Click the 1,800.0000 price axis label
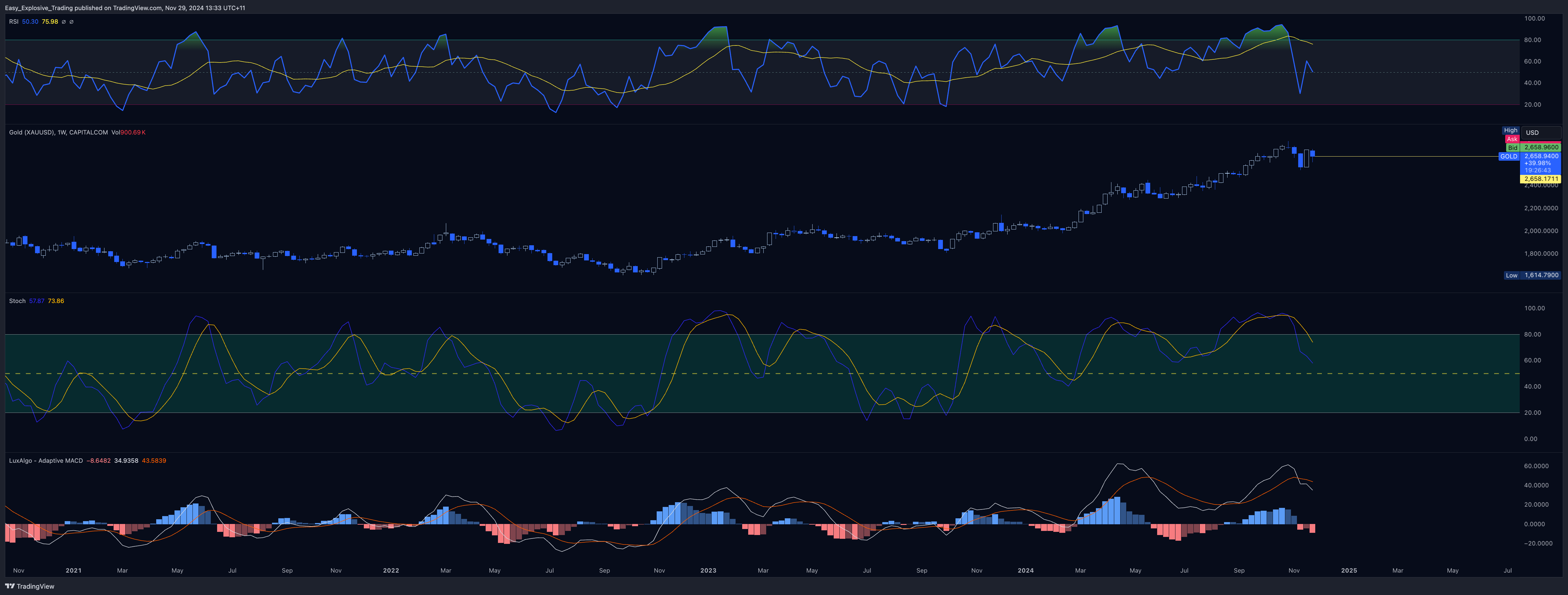 [x=1541, y=254]
